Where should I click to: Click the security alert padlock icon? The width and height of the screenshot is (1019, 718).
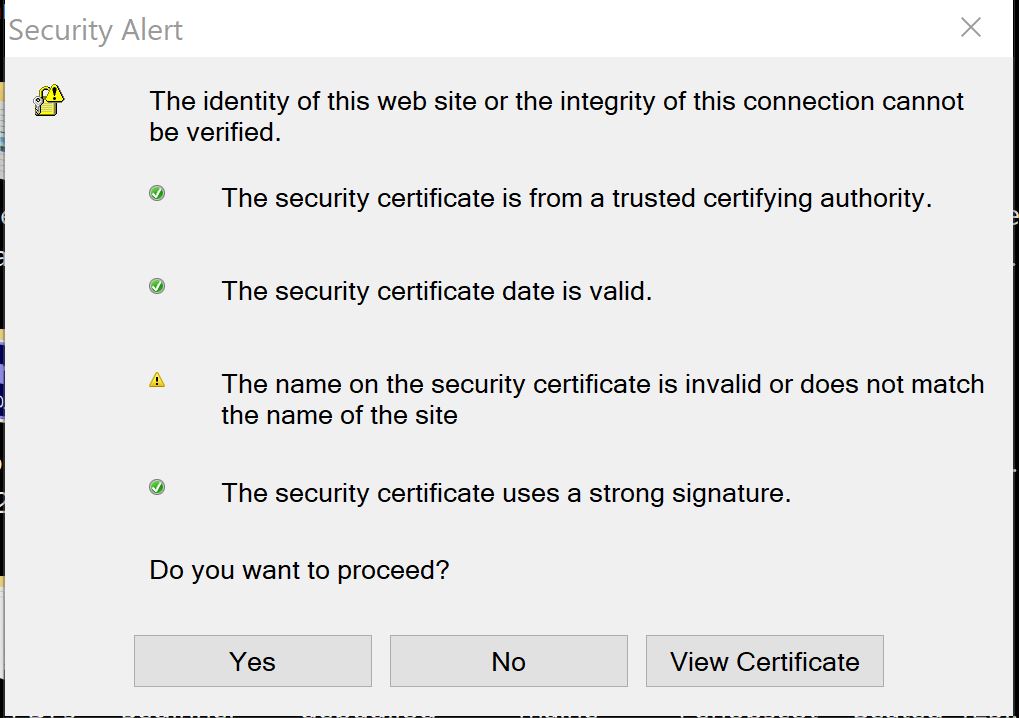(x=48, y=102)
